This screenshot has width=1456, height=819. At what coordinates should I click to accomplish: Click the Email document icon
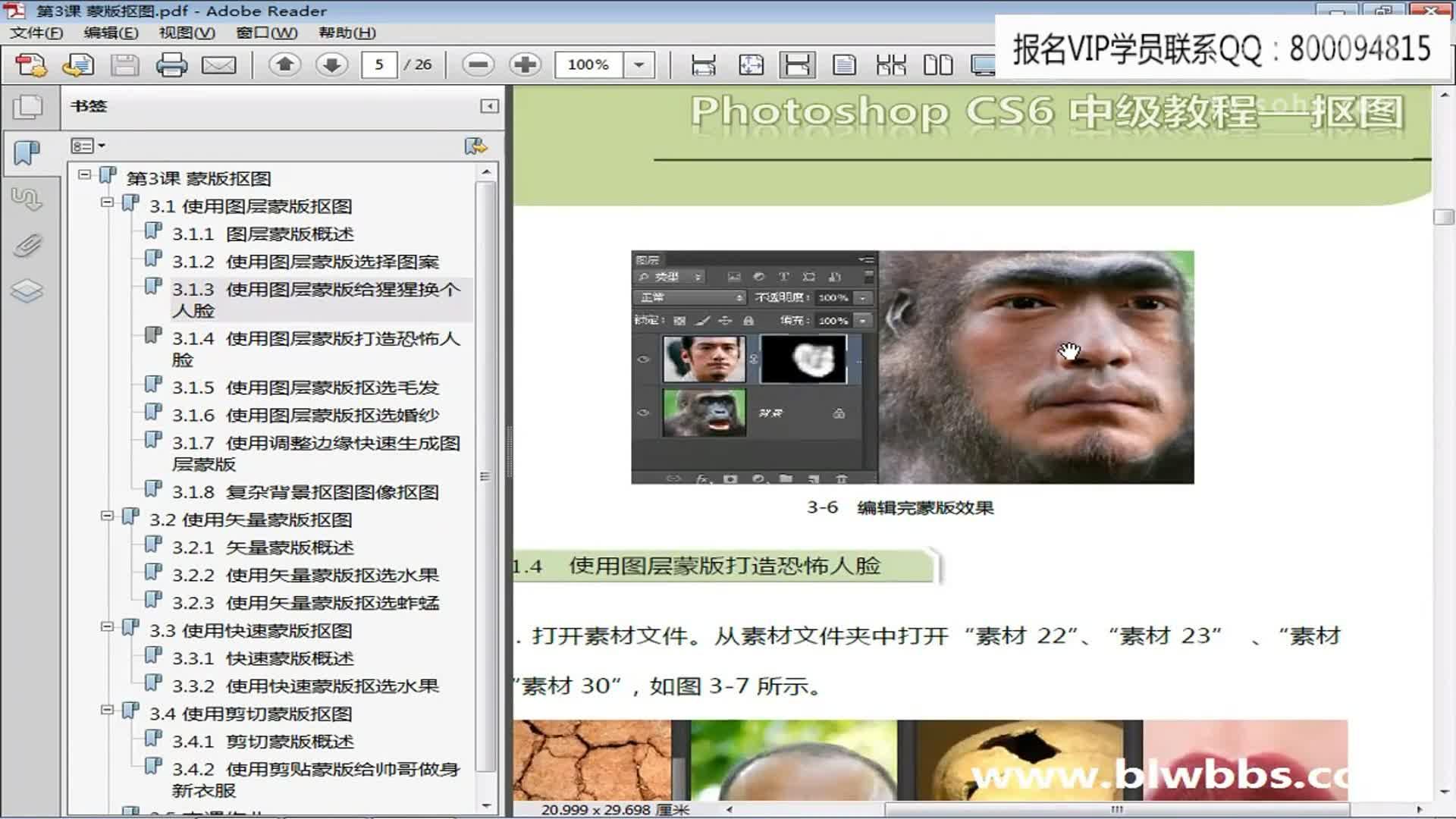point(218,64)
